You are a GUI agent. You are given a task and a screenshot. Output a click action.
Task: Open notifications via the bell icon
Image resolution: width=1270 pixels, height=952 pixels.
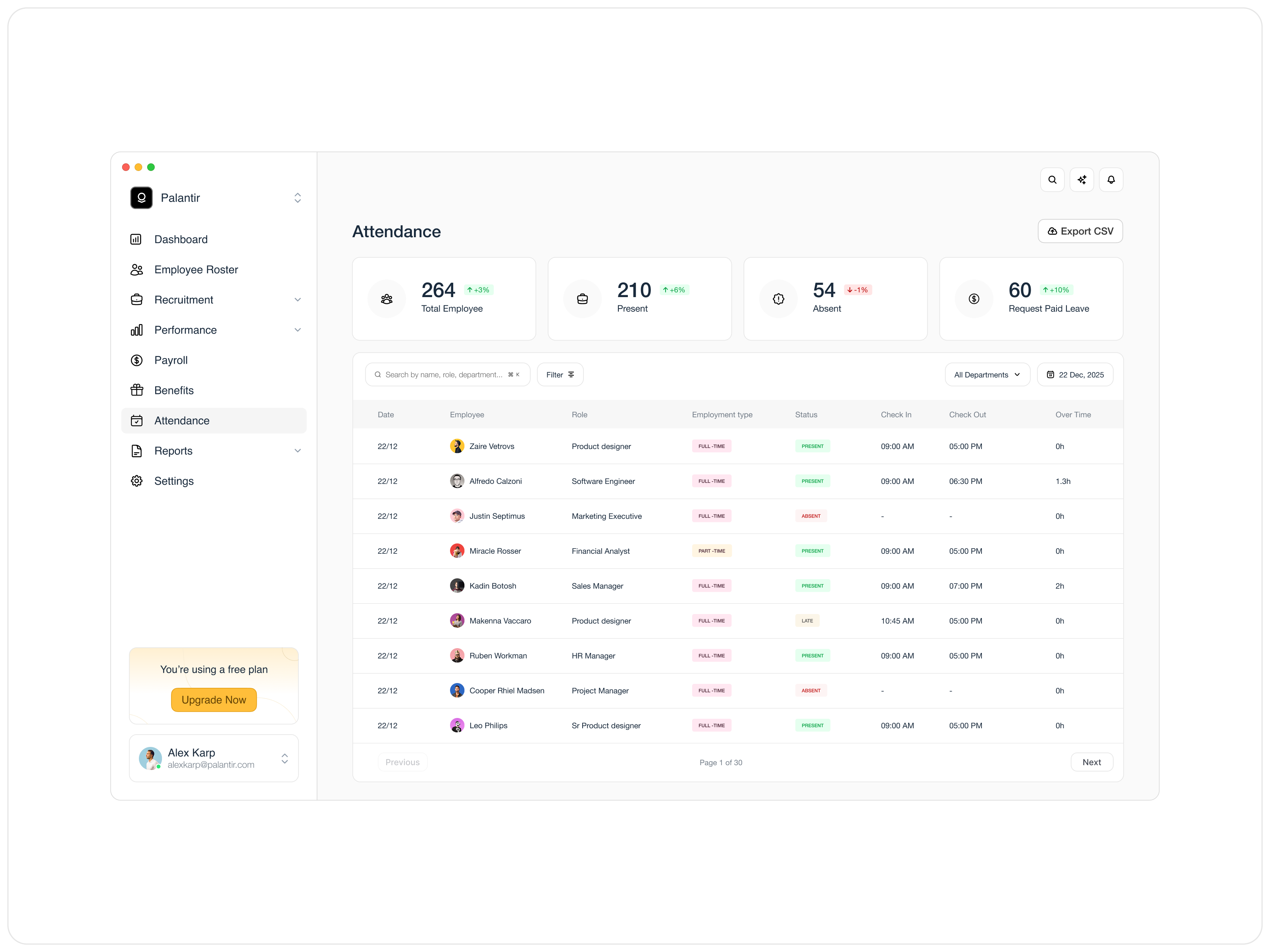coord(1112,179)
